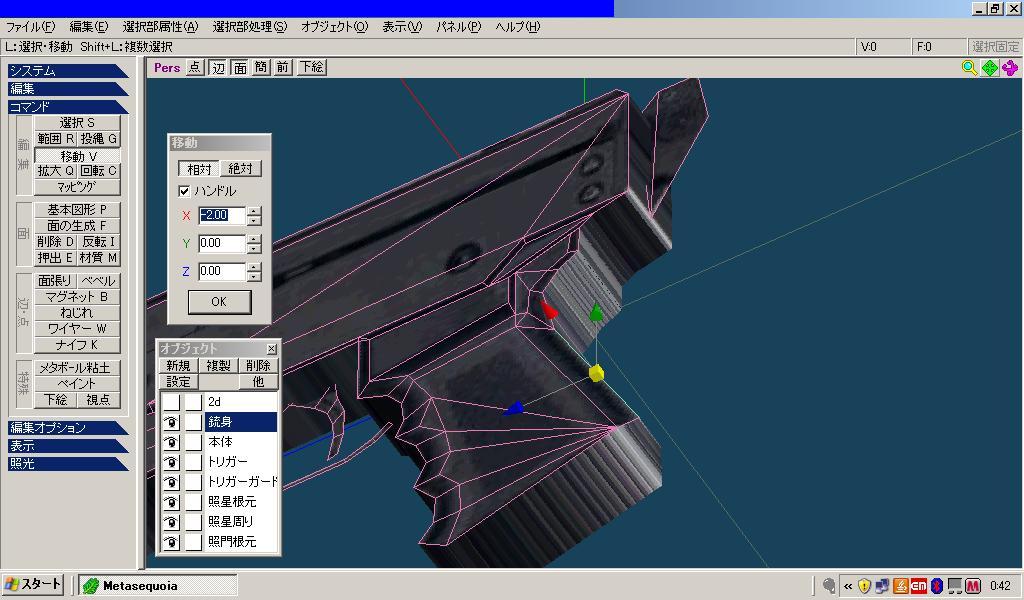
Task: Click the green pan view icon
Action: [990, 68]
